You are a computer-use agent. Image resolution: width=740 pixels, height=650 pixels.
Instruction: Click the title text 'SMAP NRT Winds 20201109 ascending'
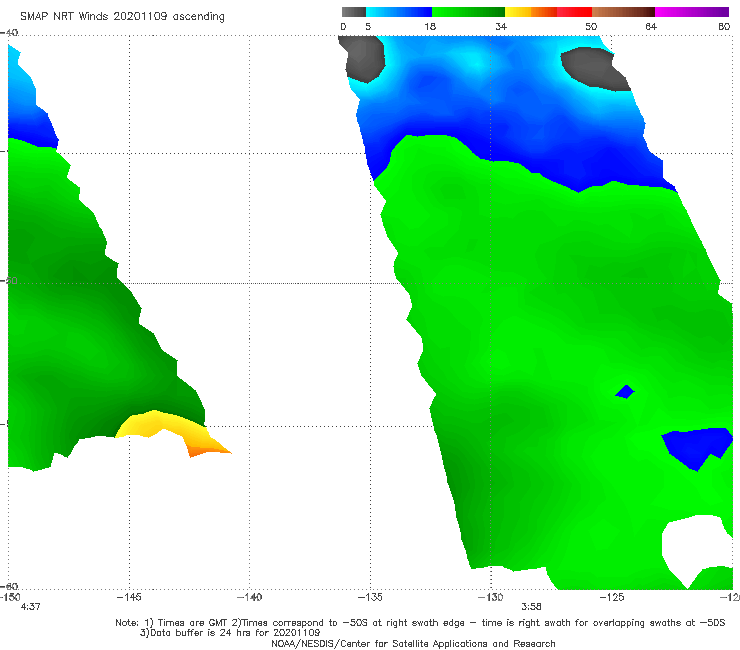(122, 17)
